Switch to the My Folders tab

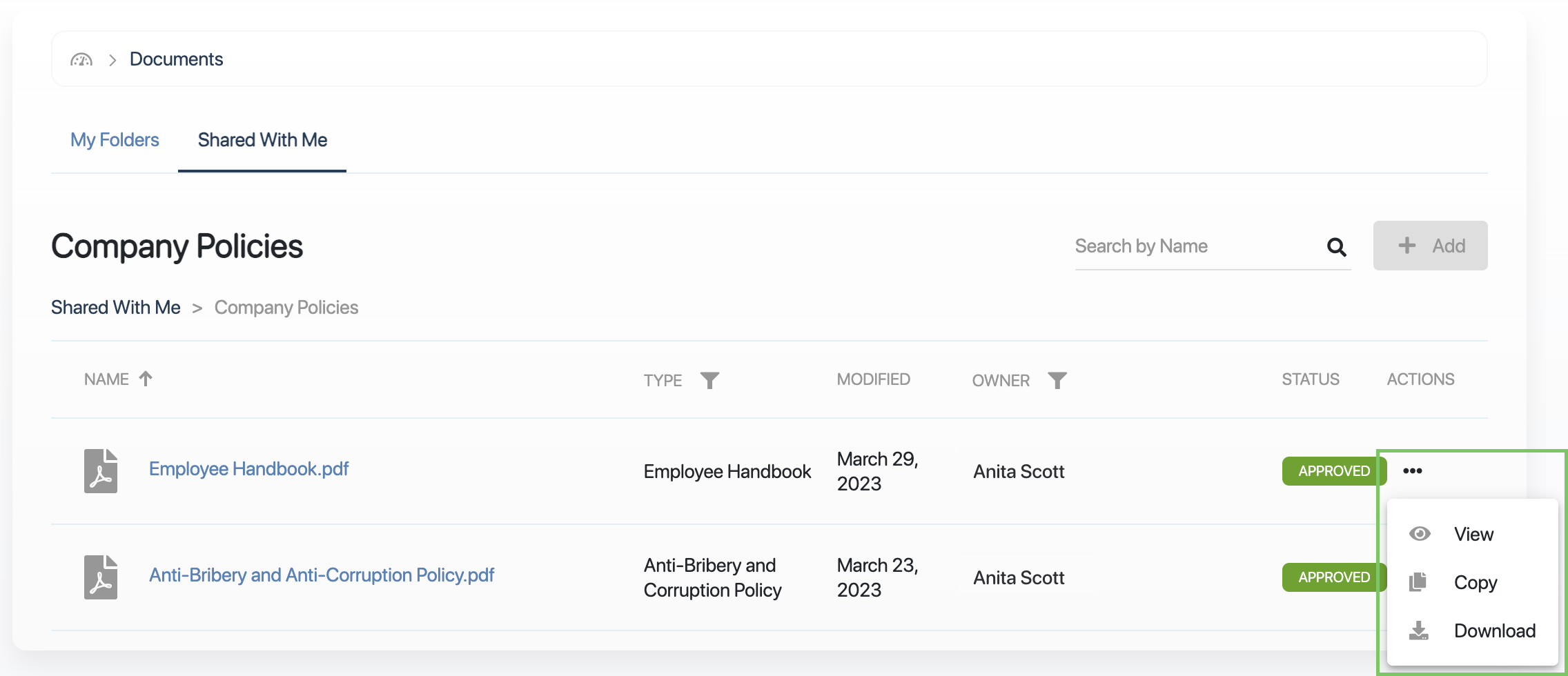115,140
